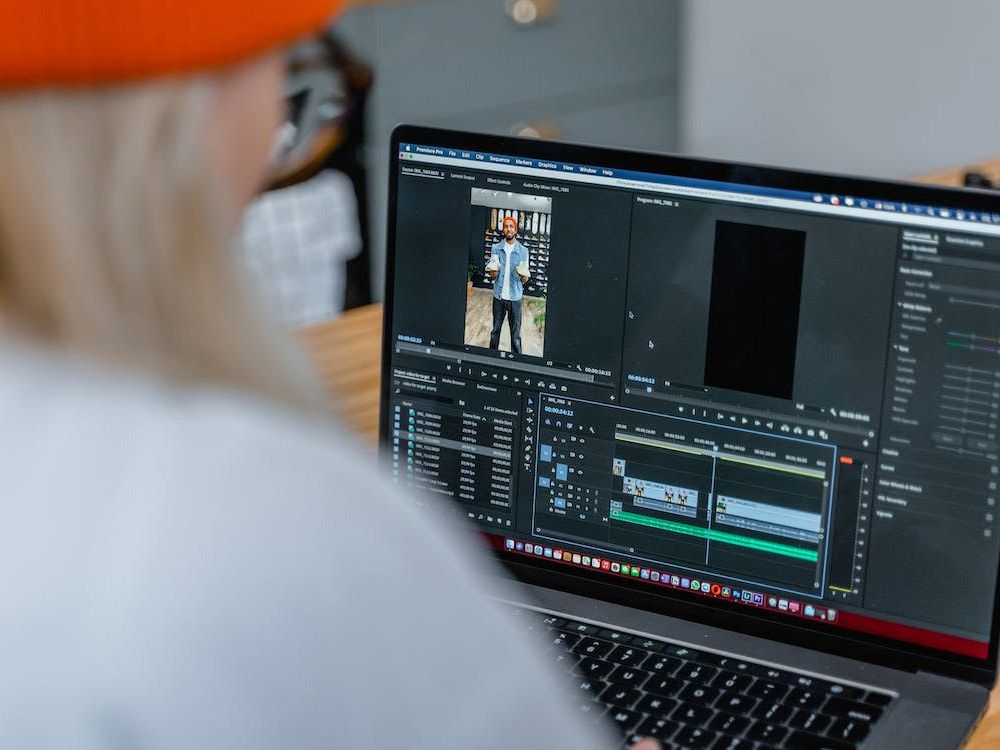Select the Type tool in the tools panel
The width and height of the screenshot is (1000, 750).
[527, 467]
